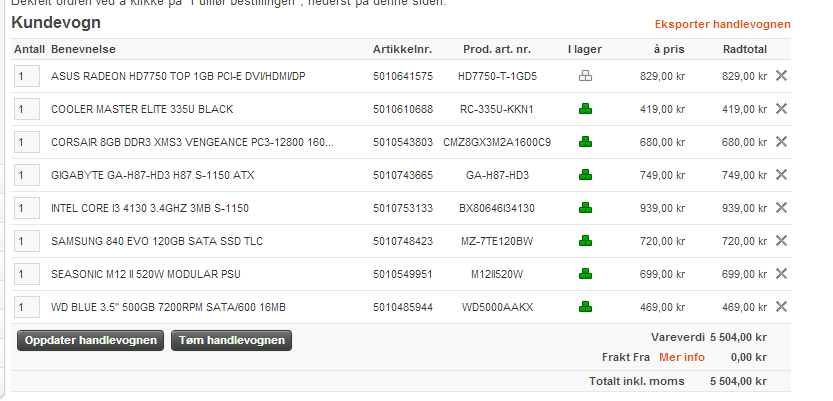
Task: Edit the quantity field for WD Blue 500GB
Action: 27,306
